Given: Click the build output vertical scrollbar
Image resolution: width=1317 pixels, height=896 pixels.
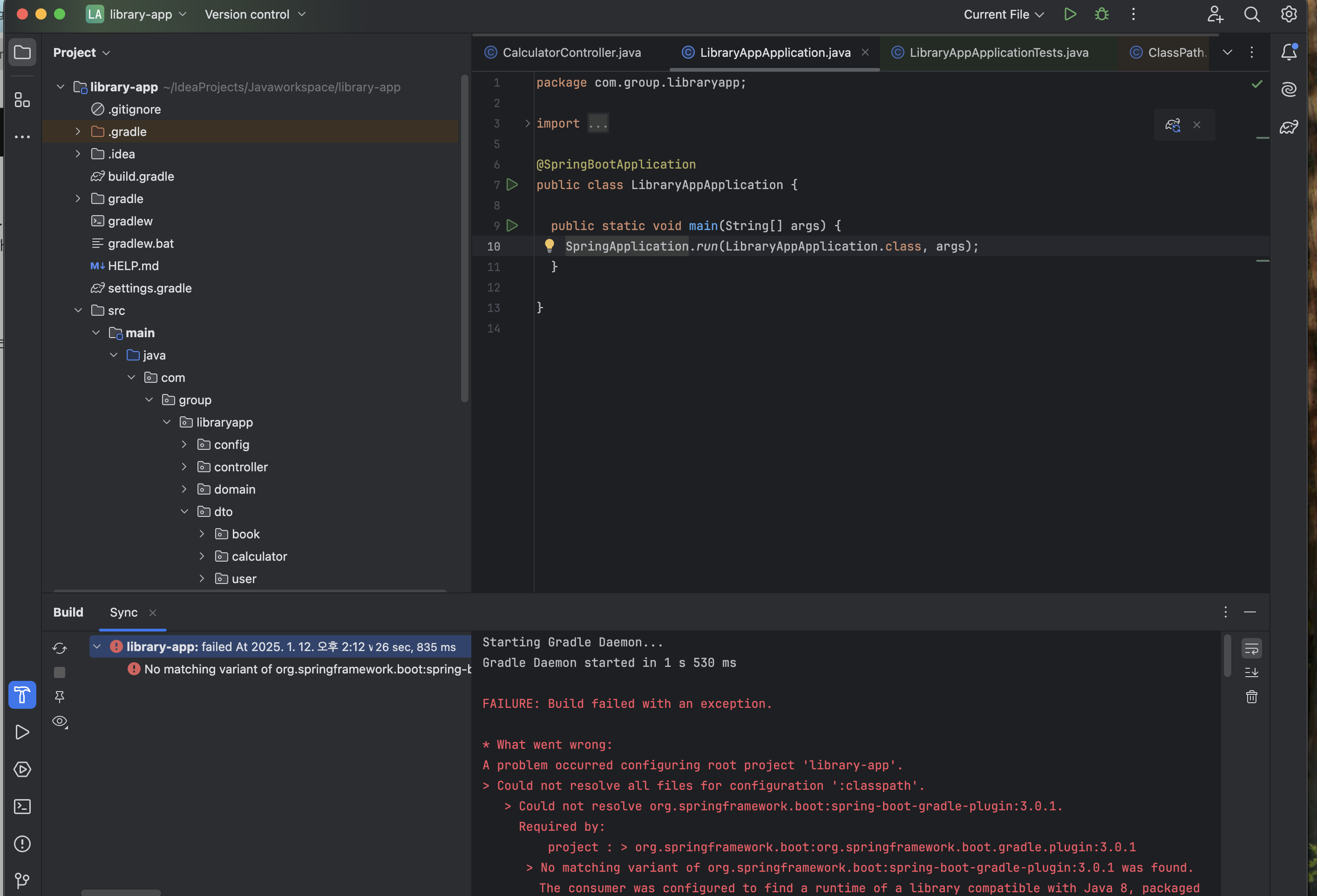Looking at the screenshot, I should pos(1227,656).
